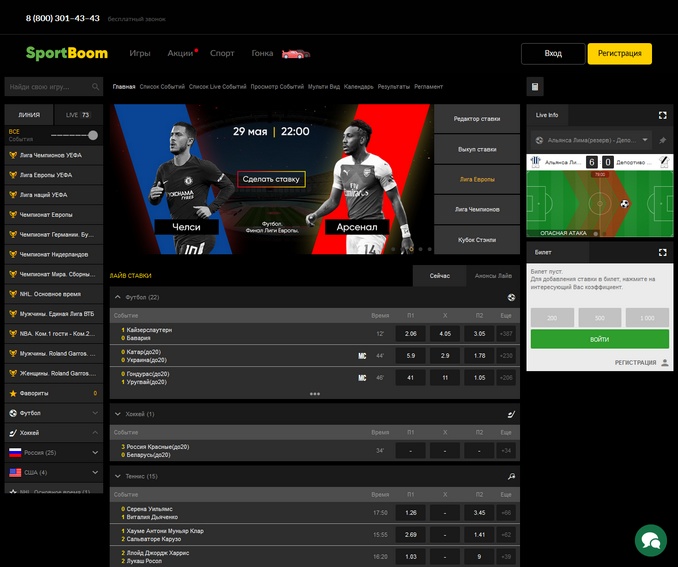Click the USA flag icon

15,472
